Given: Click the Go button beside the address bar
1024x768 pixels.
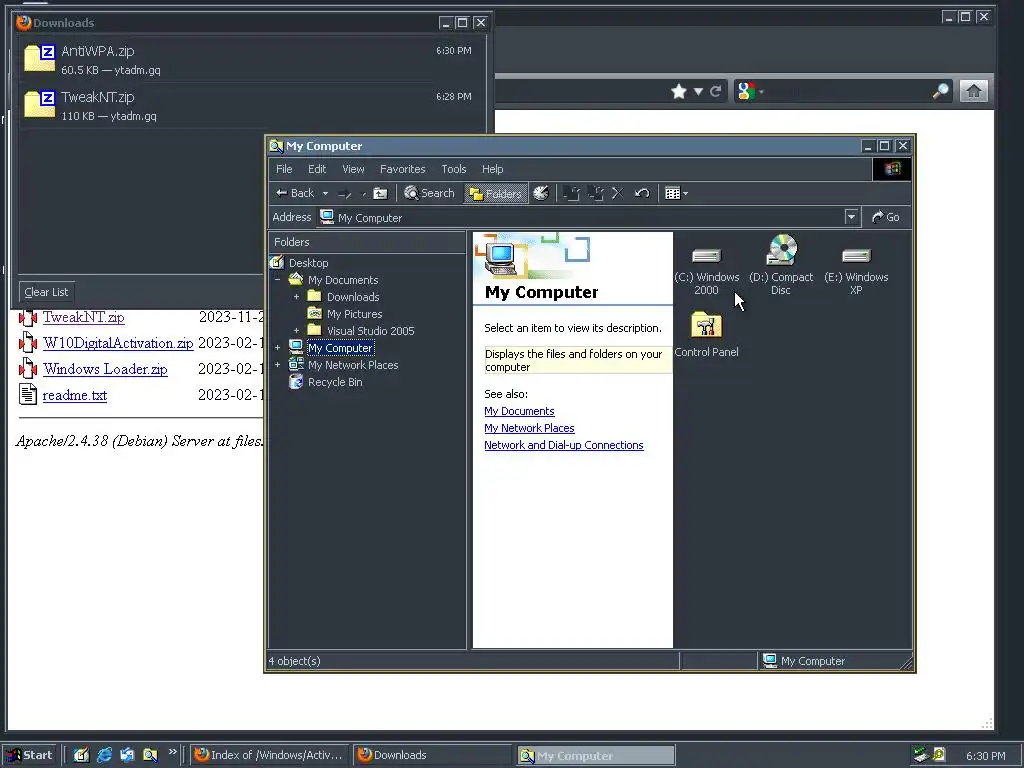Looking at the screenshot, I should (886, 217).
